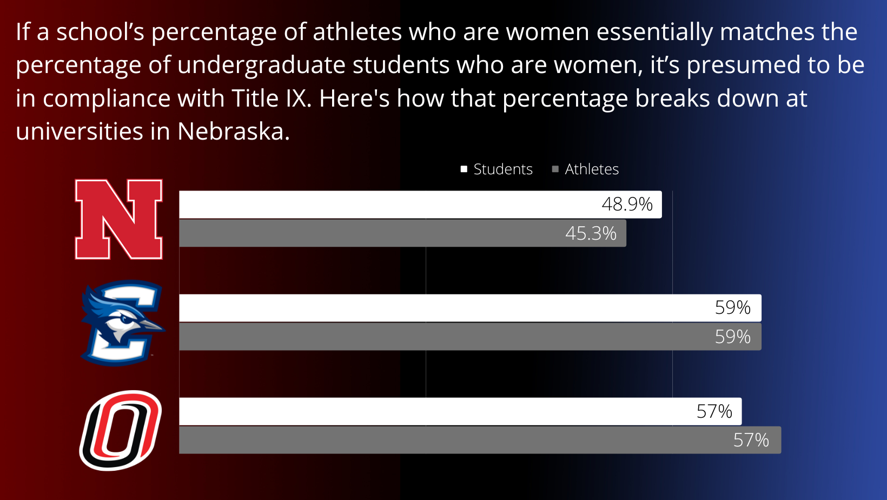This screenshot has height=500, width=887.
Task: Click the 48.9% value label
Action: pos(627,204)
